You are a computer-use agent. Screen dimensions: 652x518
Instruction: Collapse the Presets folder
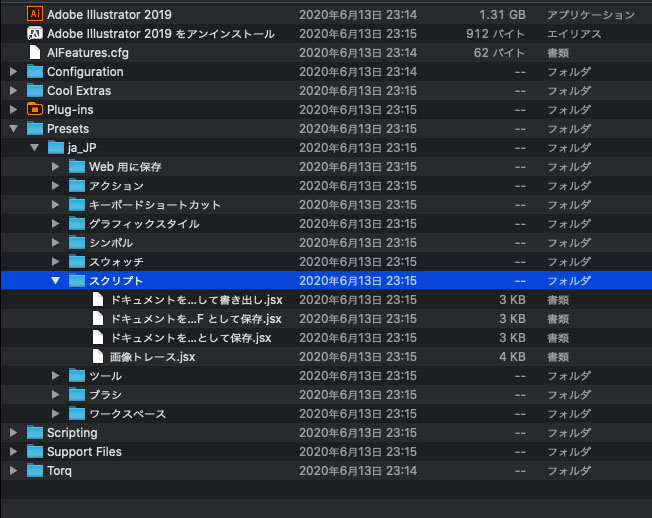tap(13, 129)
